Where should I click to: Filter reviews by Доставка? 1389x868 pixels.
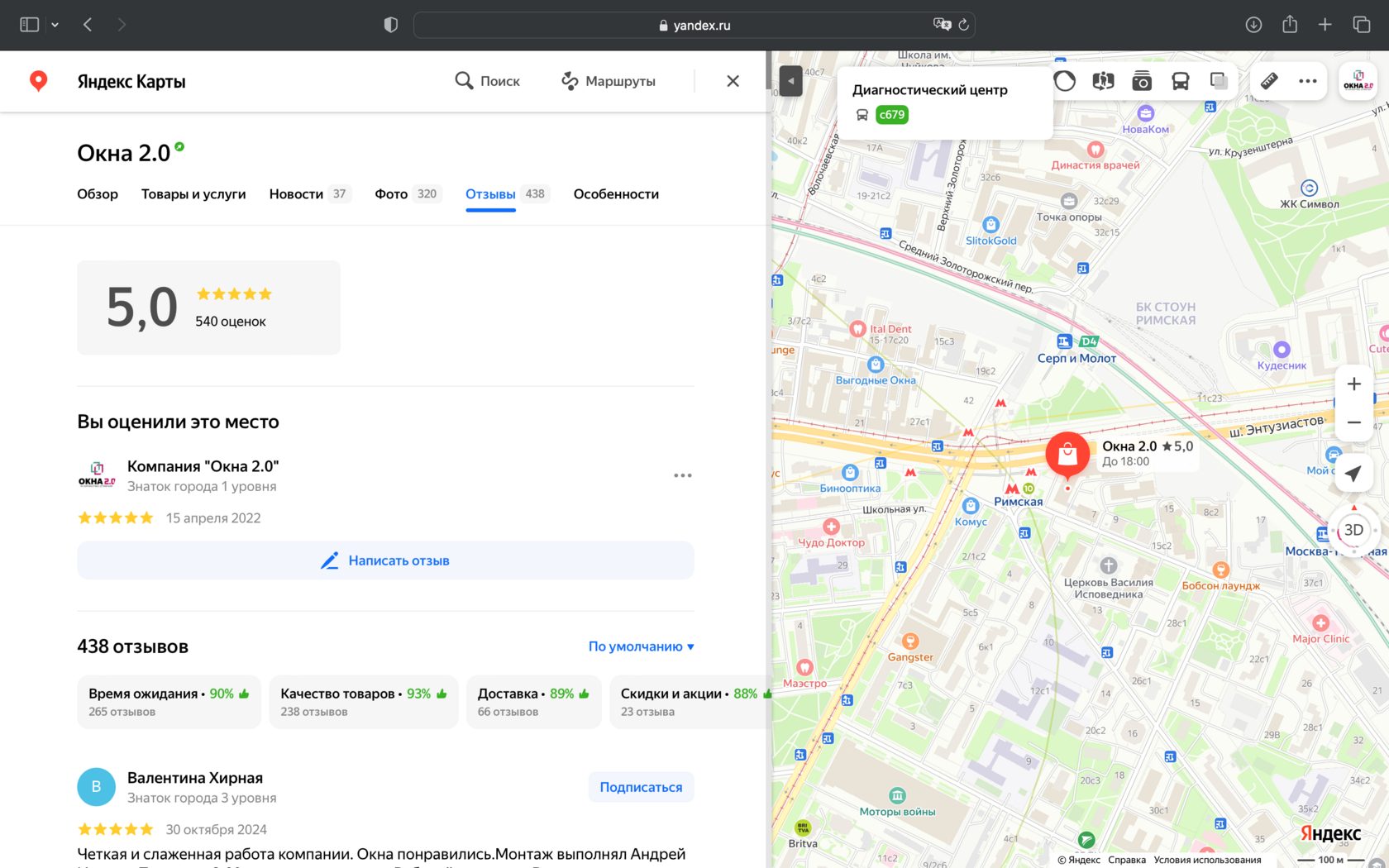(x=534, y=702)
